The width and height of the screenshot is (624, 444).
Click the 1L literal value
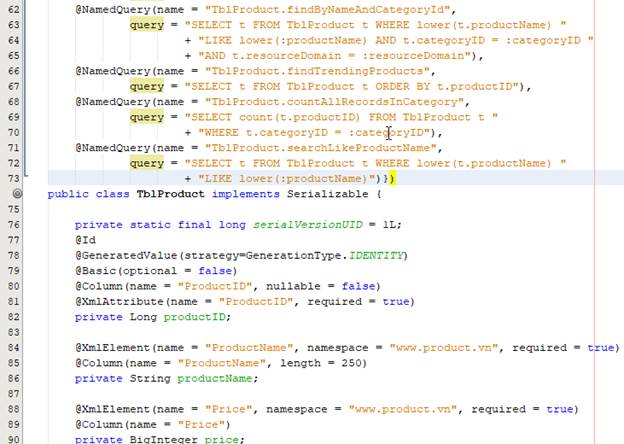[389, 224]
